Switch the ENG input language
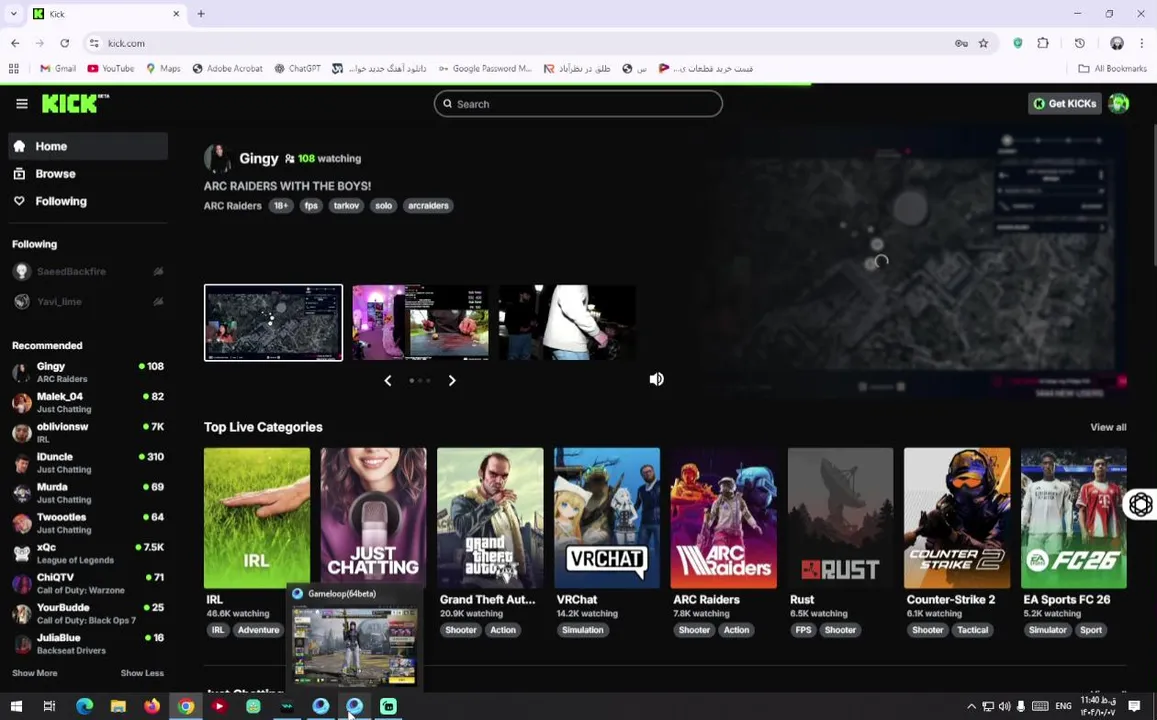This screenshot has width=1157, height=720. (x=1063, y=707)
